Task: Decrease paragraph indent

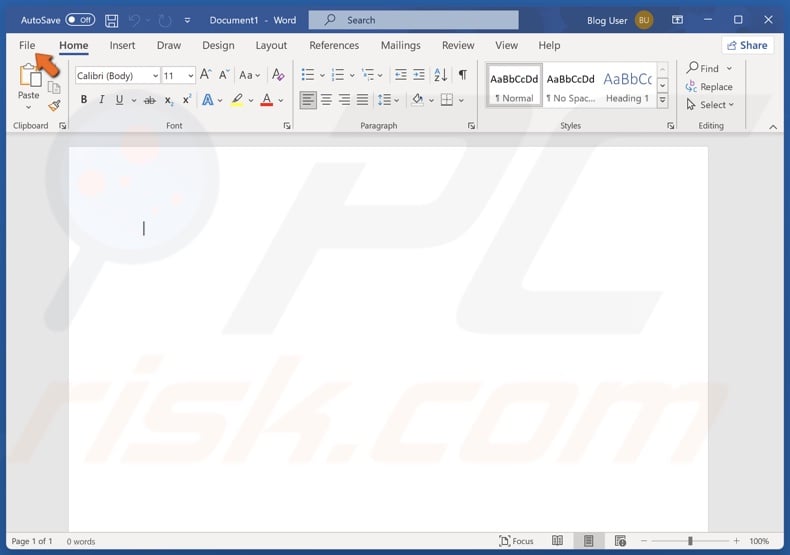Action: (x=401, y=75)
